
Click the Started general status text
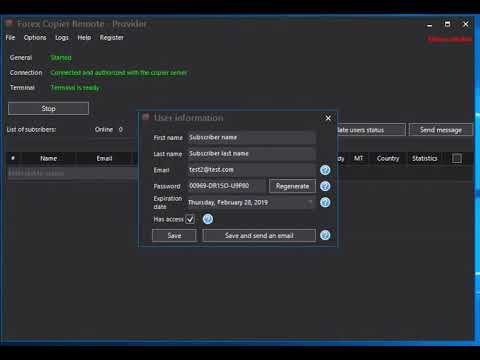61,58
